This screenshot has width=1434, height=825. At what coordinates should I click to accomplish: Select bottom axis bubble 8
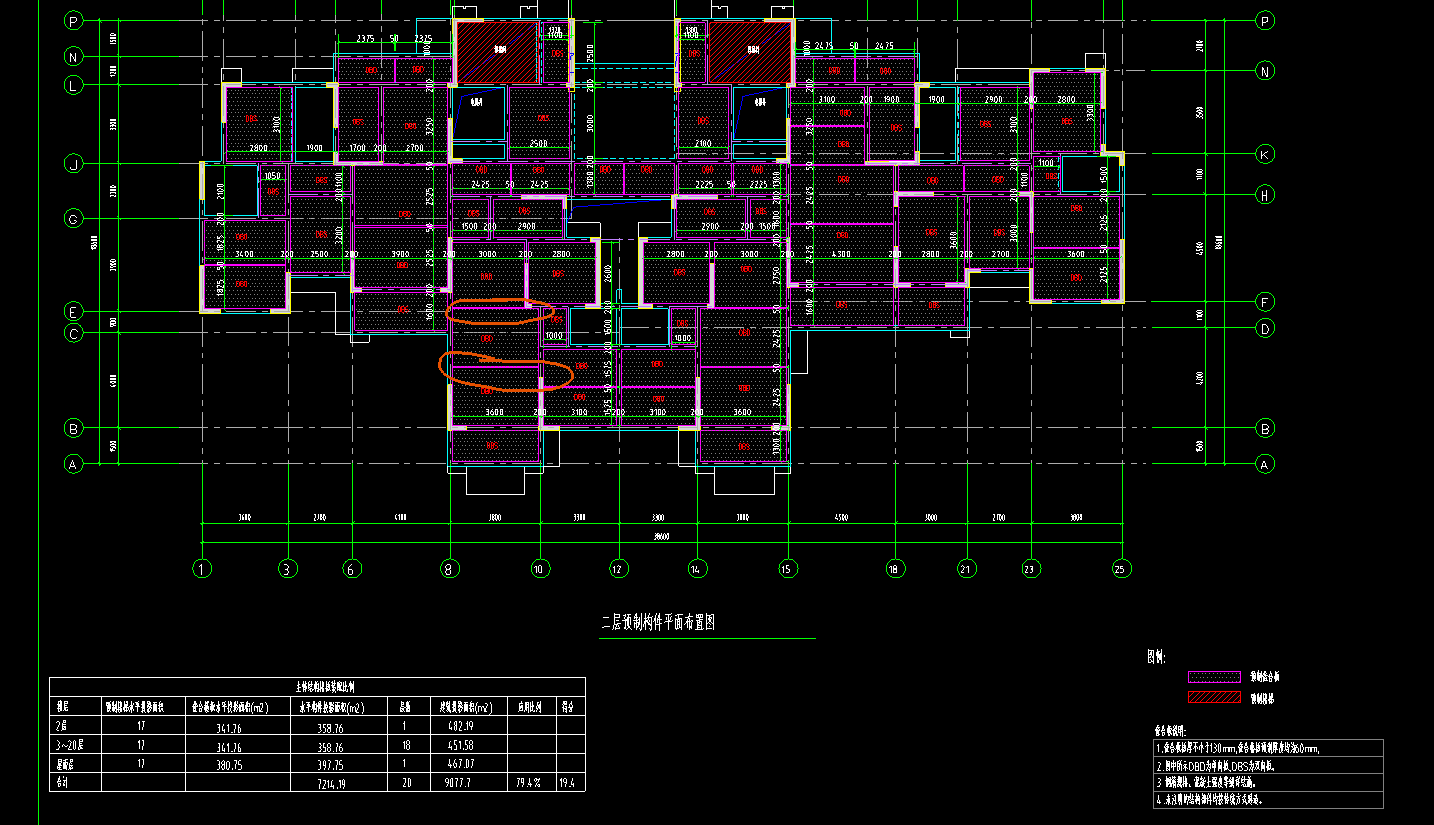point(450,569)
